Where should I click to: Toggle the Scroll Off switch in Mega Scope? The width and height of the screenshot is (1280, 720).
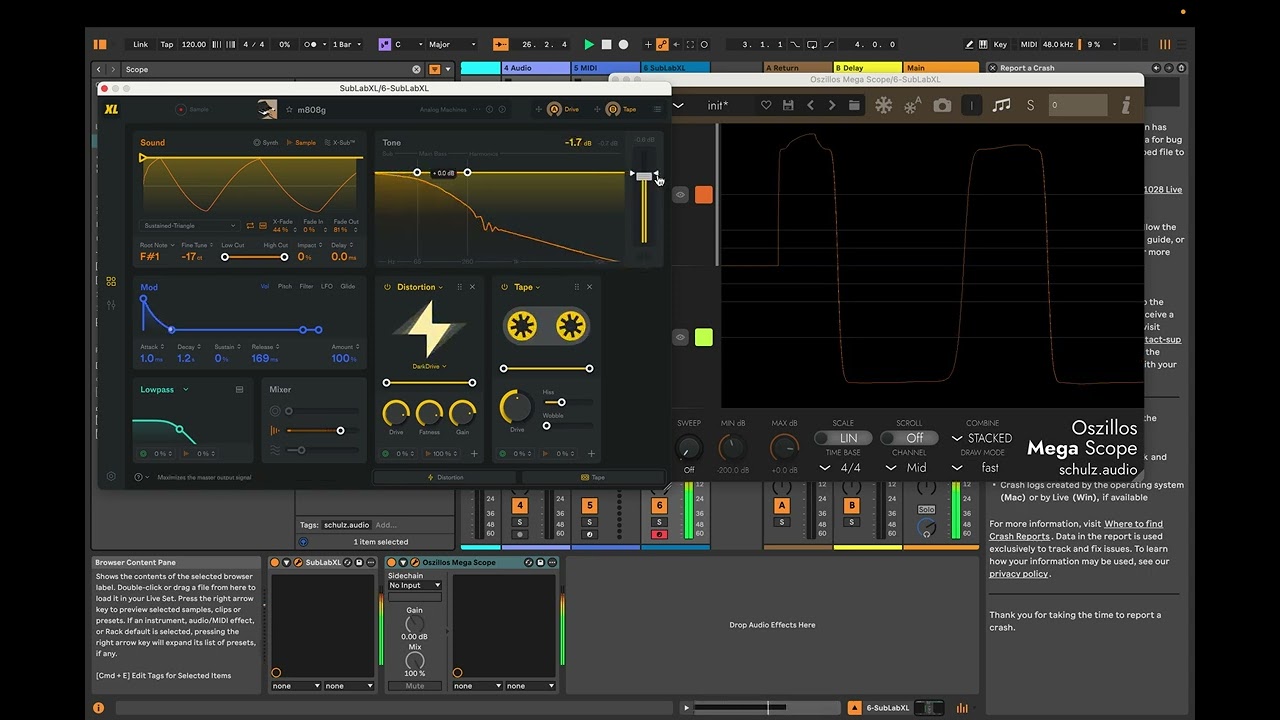click(x=909, y=438)
